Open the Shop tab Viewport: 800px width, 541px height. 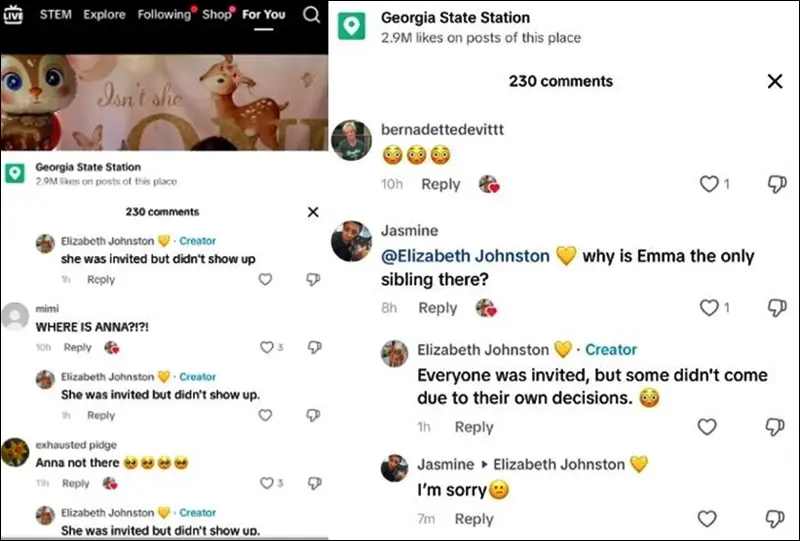tap(216, 15)
